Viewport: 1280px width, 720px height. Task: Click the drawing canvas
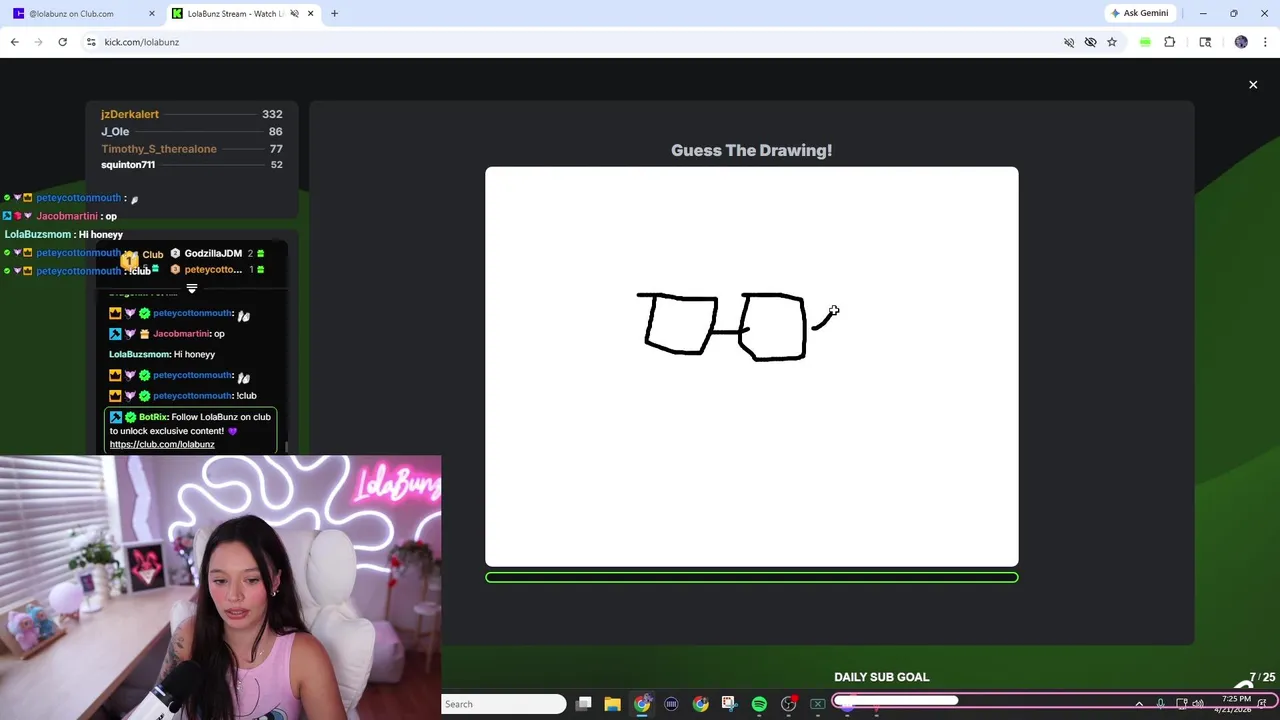(x=752, y=367)
